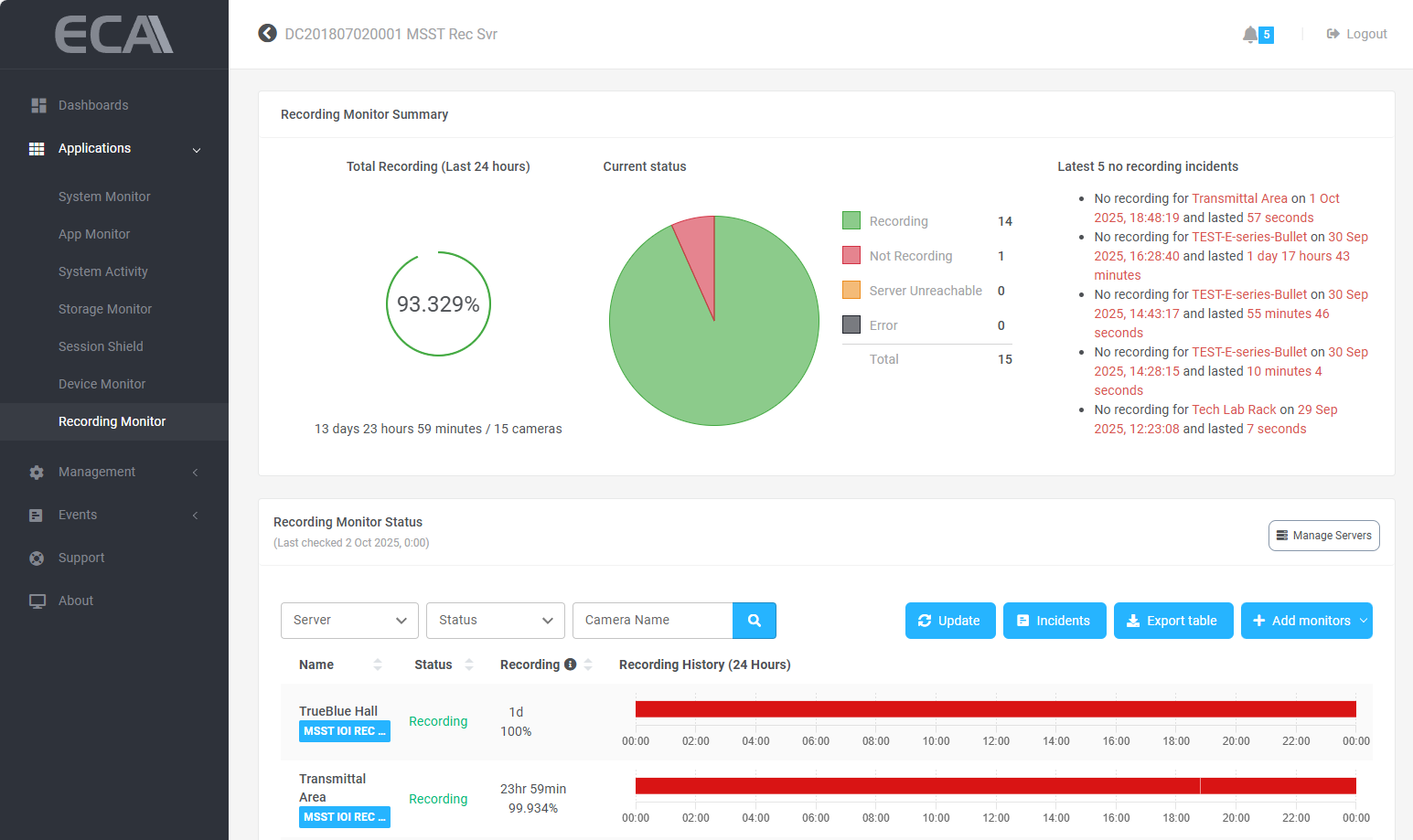Image resolution: width=1413 pixels, height=840 pixels.
Task: Toggle the Not Recording legend entry
Action: tap(910, 256)
